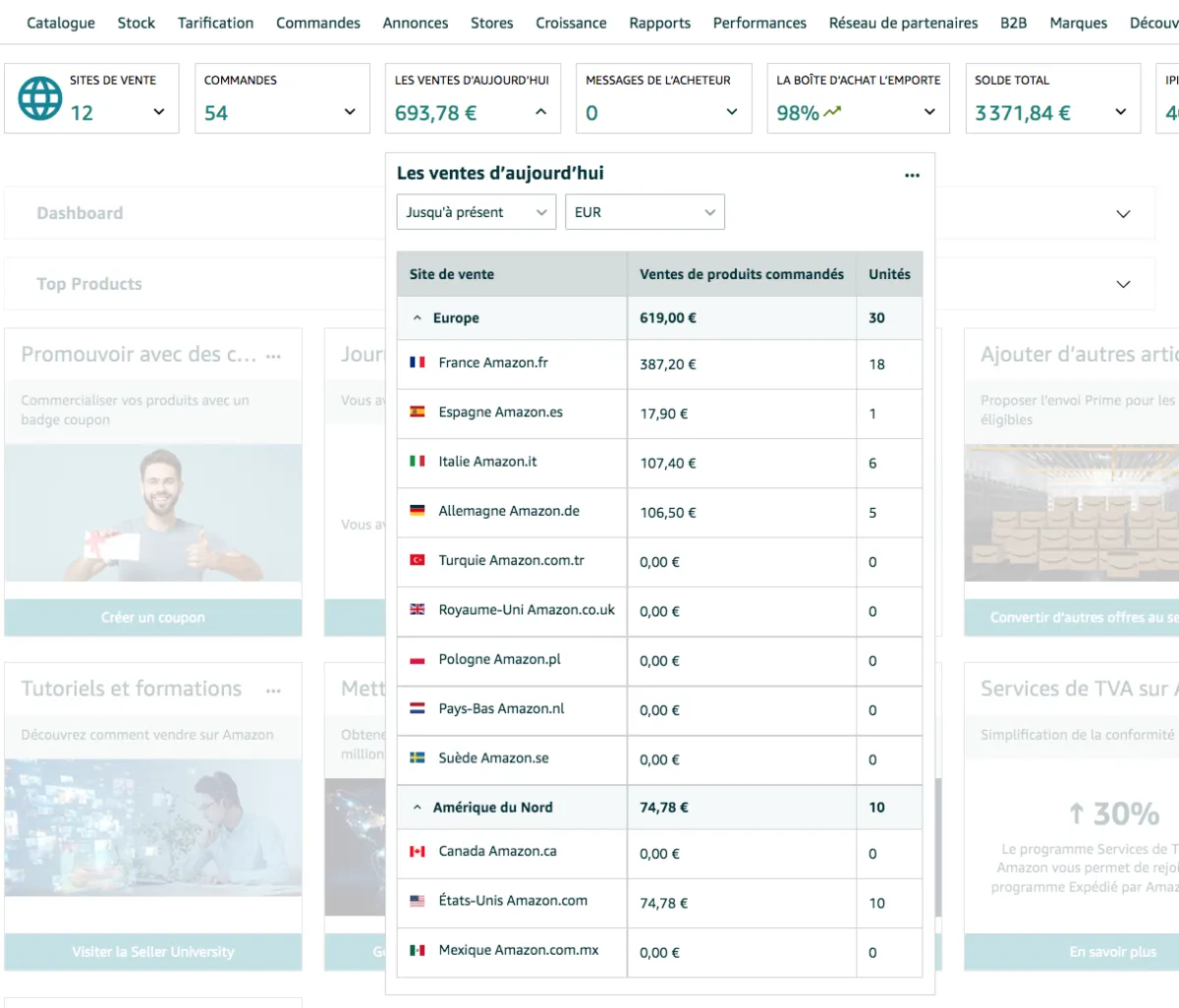
Task: Click the Sweden flag icon
Action: tap(418, 757)
